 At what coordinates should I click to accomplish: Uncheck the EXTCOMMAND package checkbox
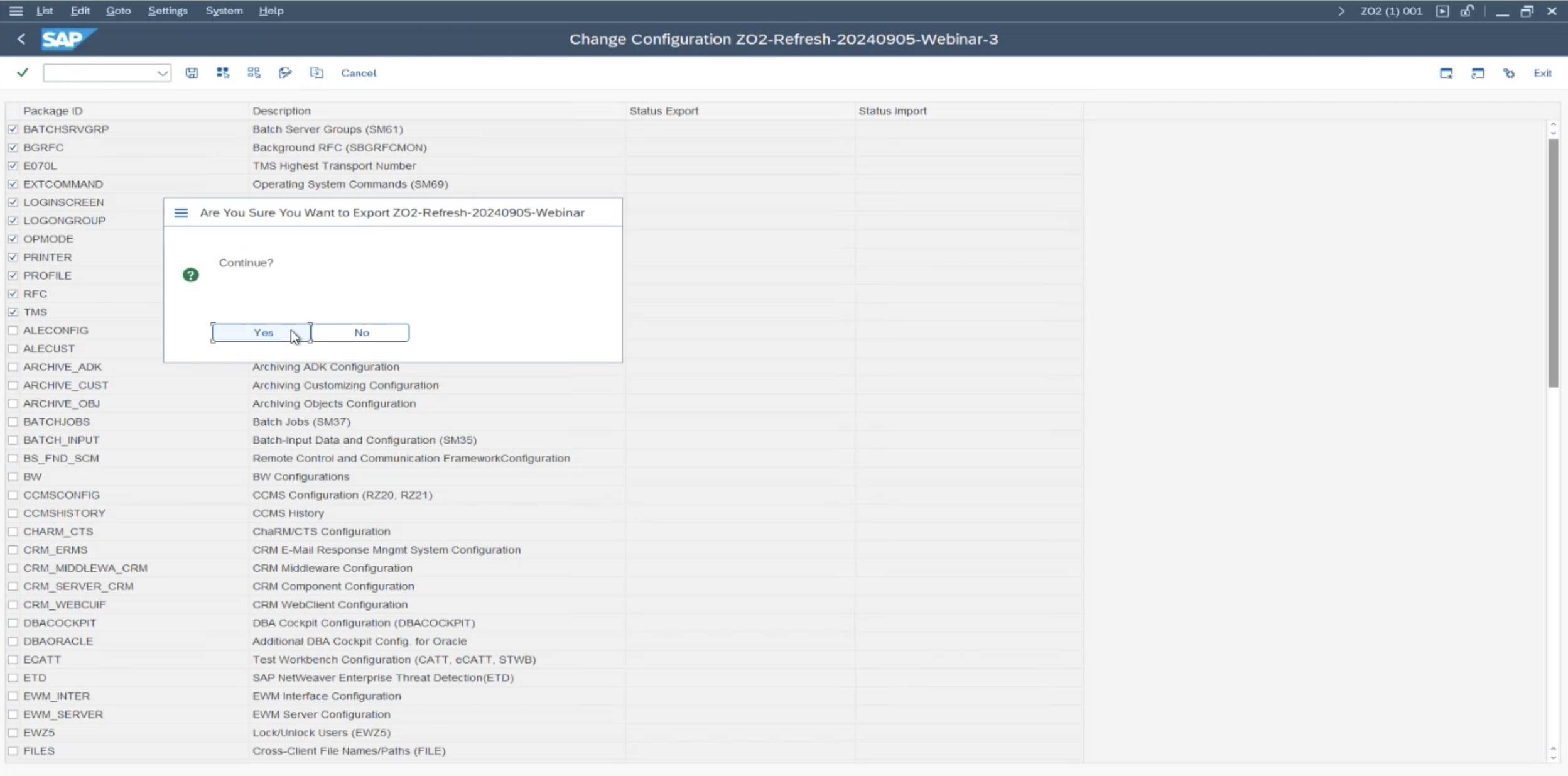tap(13, 184)
